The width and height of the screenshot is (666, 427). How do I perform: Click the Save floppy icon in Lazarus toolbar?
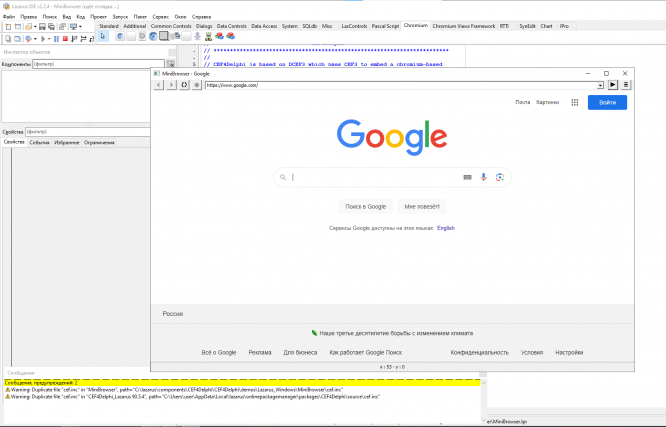42,26
